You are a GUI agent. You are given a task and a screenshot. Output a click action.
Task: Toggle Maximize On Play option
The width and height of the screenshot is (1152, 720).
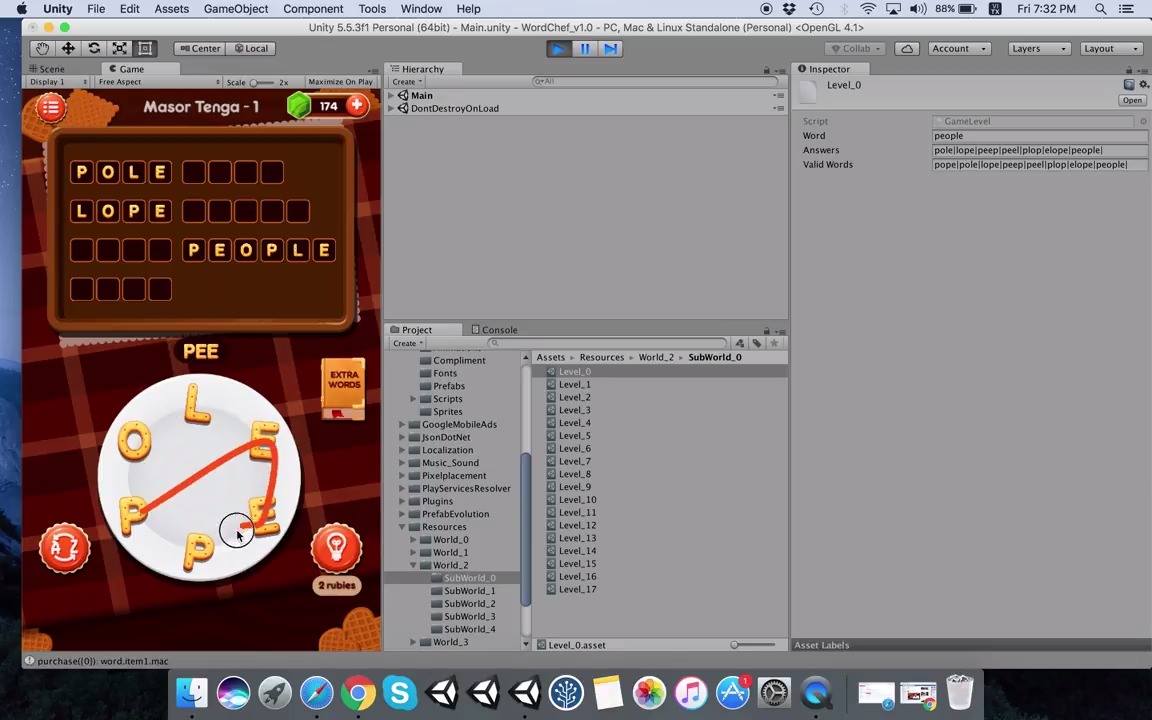[340, 82]
